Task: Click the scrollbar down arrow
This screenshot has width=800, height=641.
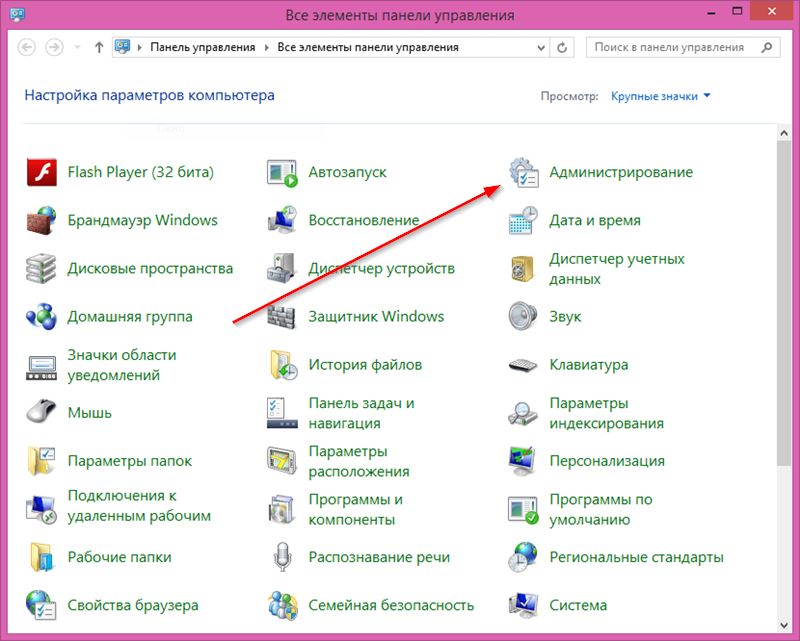Action: [x=784, y=625]
